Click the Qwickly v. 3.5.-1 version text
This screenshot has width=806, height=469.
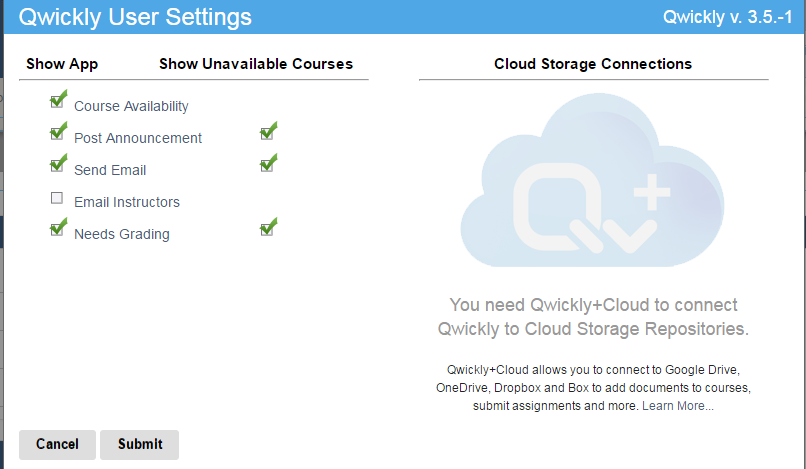click(728, 17)
